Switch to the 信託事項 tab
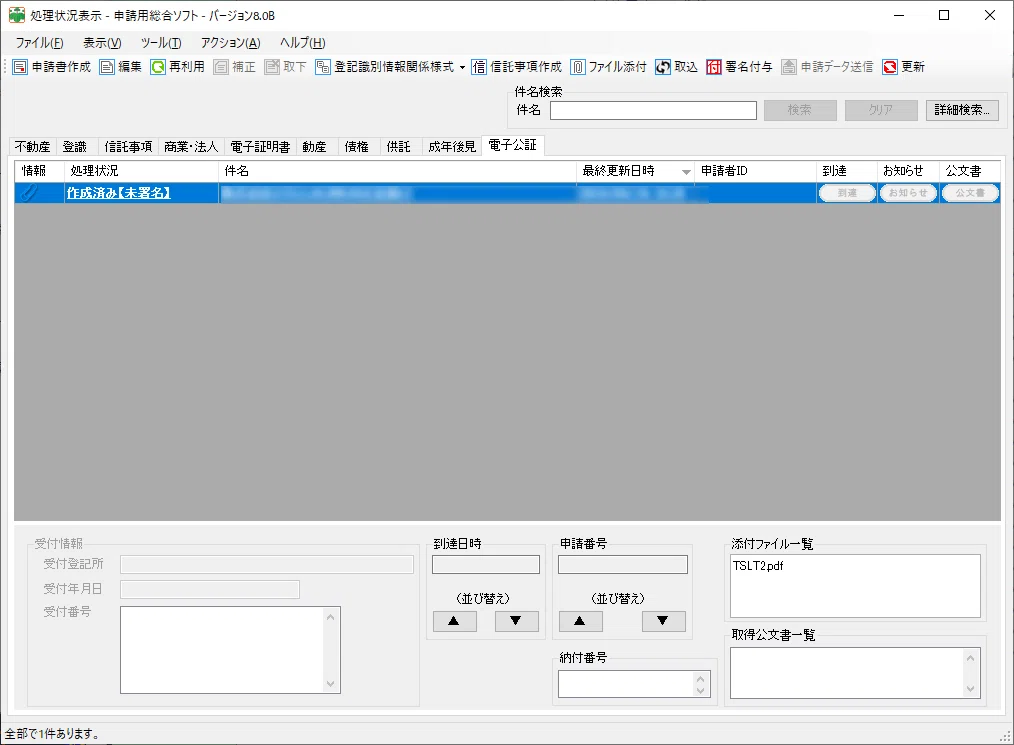The image size is (1014, 745). [x=128, y=147]
